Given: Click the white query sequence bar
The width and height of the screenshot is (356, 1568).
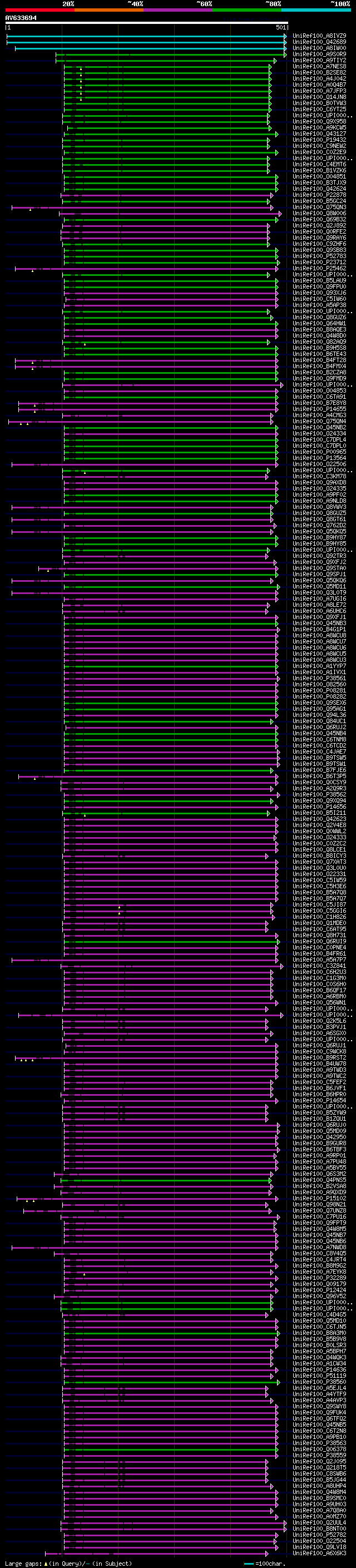Looking at the screenshot, I should pyautogui.click(x=147, y=23).
